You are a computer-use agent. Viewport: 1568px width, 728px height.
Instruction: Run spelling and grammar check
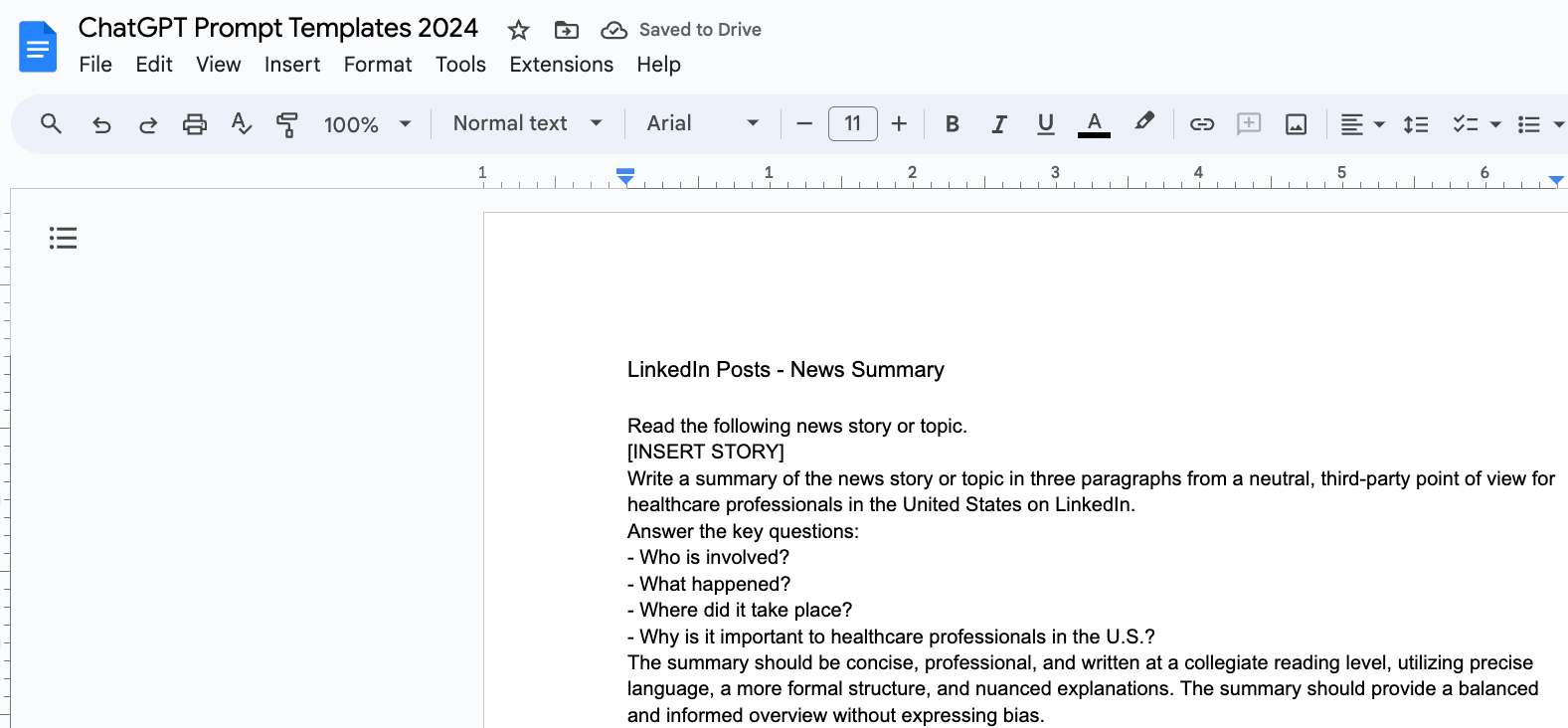tap(241, 124)
